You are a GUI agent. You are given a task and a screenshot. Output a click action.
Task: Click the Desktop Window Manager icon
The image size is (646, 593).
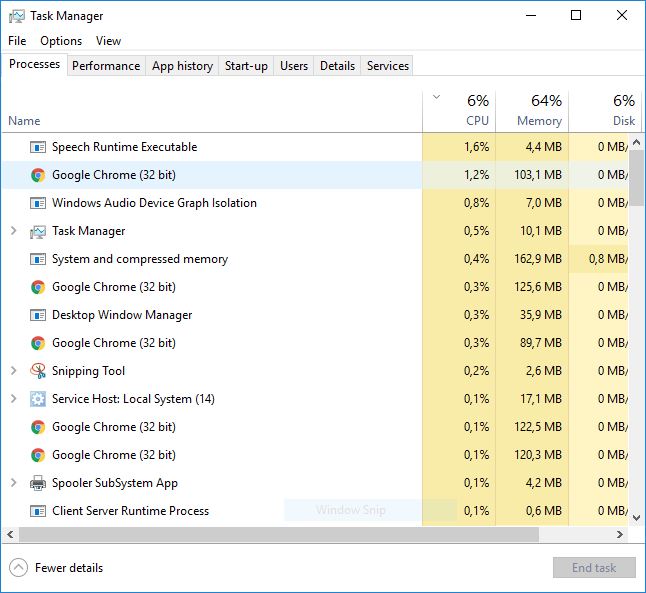pyautogui.click(x=38, y=315)
